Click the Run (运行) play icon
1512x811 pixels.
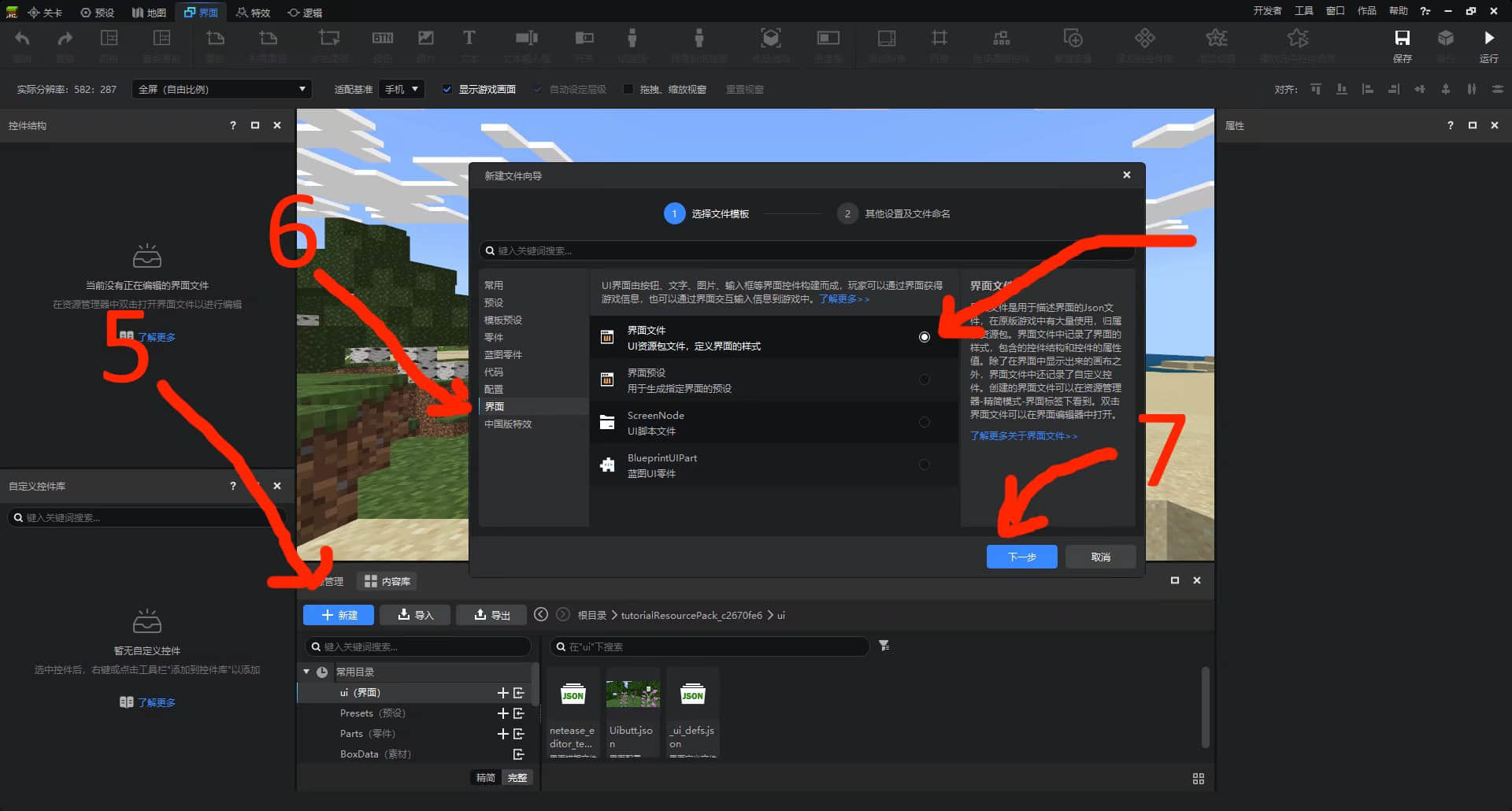(1488, 38)
